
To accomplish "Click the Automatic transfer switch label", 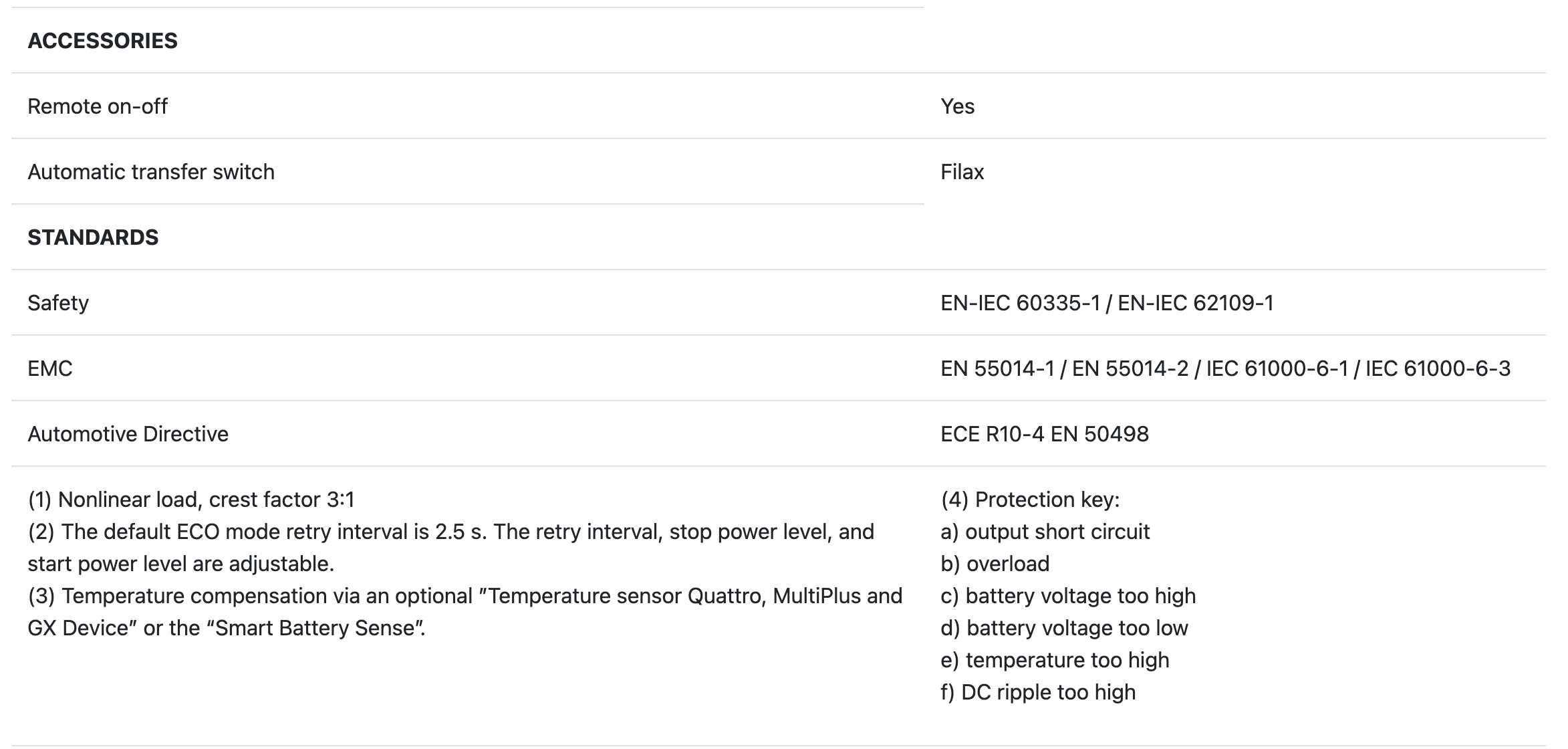I will tap(151, 172).
